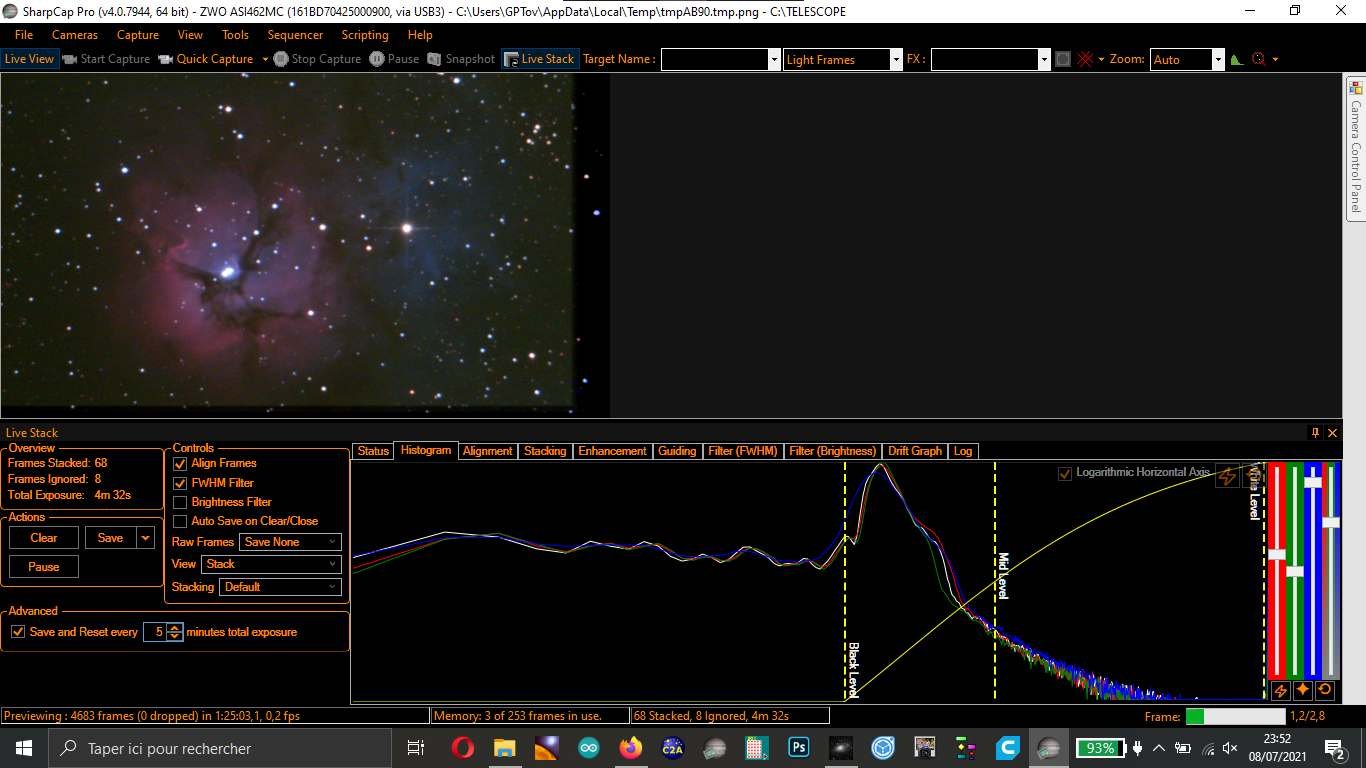Open the FX dropdown
1366x768 pixels.
pyautogui.click(x=1044, y=59)
